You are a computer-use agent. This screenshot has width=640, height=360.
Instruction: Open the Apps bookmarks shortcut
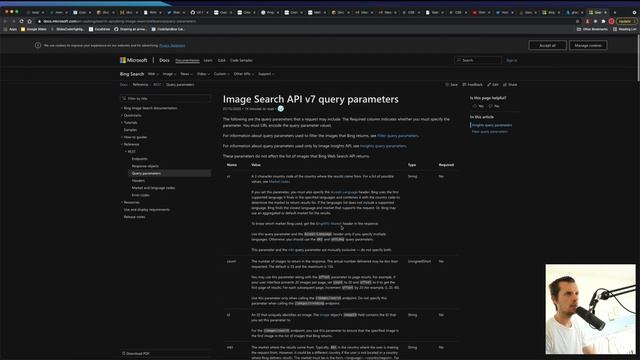pos(11,29)
